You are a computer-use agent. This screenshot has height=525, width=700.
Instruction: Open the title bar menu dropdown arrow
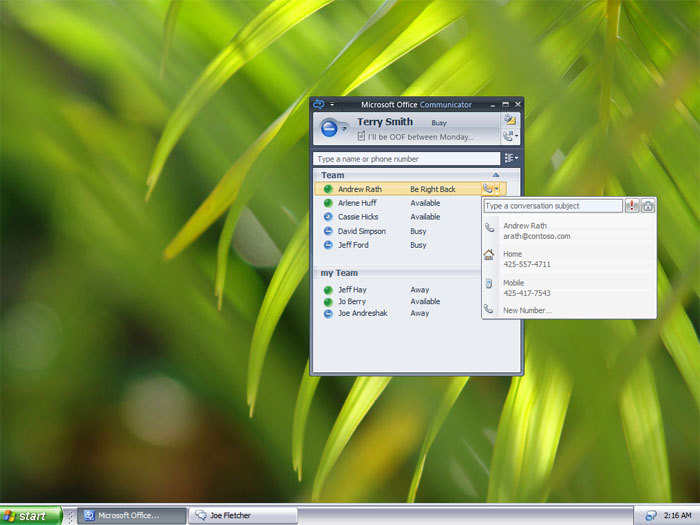tap(332, 104)
